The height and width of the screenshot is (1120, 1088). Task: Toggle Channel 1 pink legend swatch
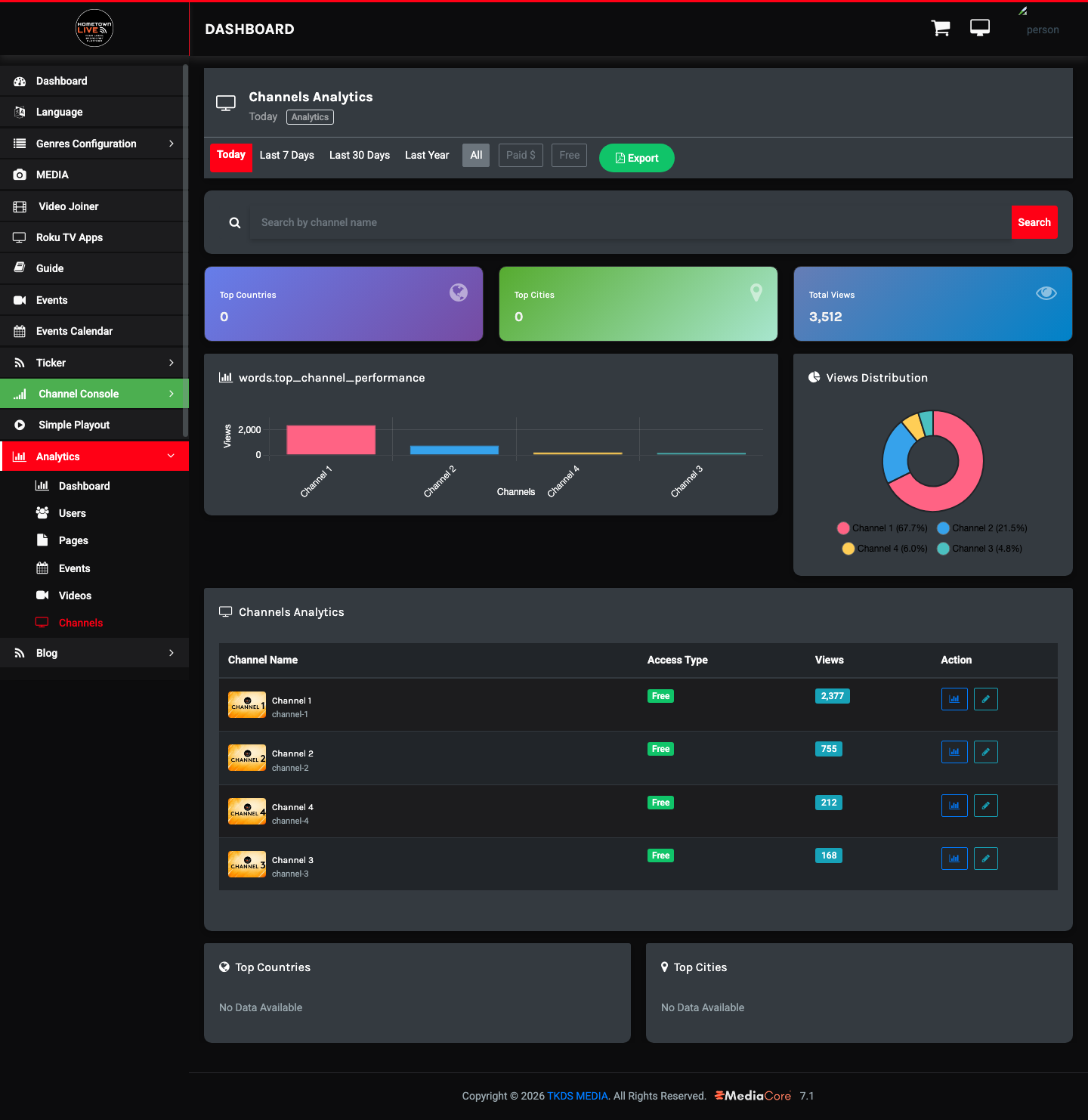tap(843, 528)
